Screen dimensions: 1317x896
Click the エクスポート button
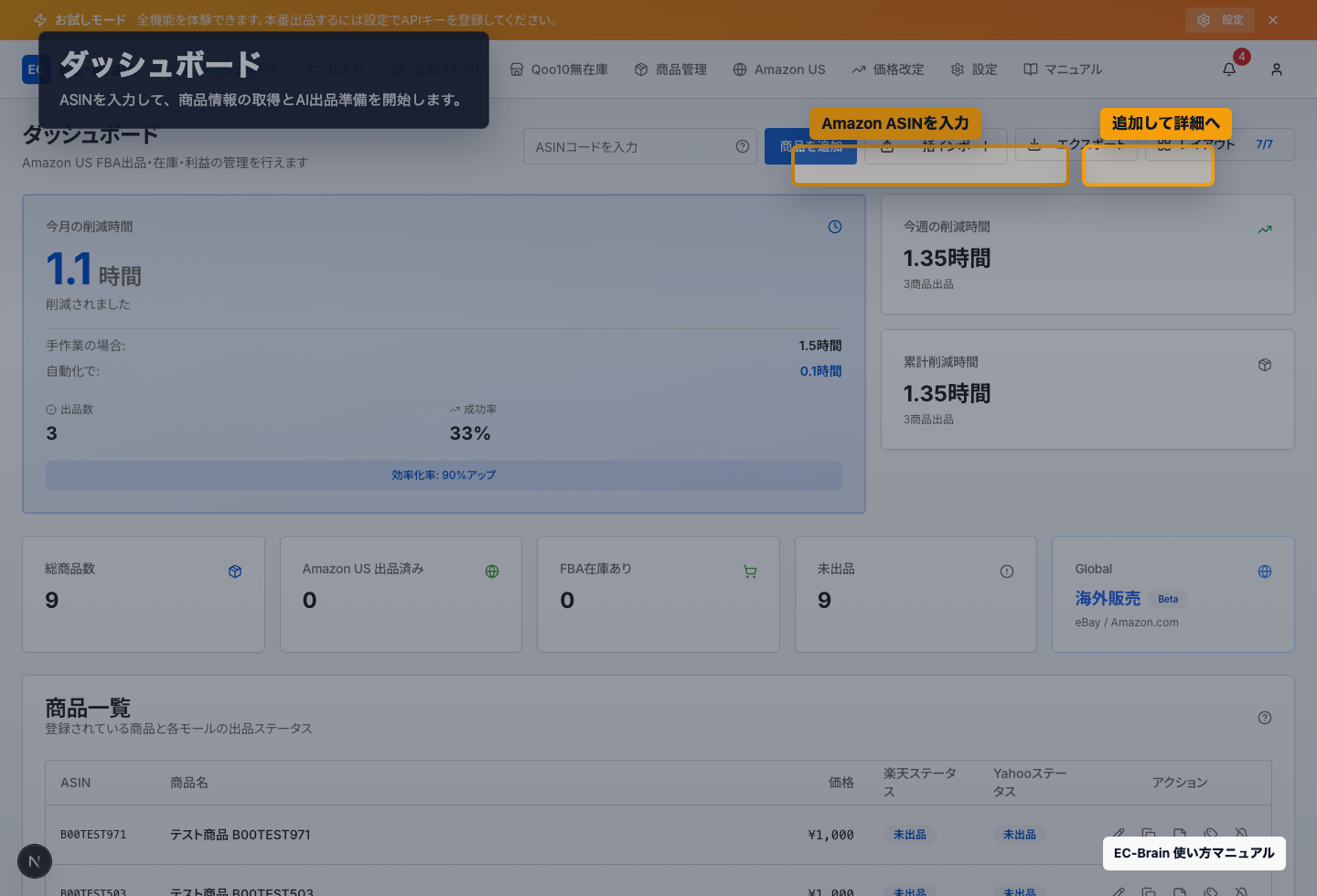pyautogui.click(x=1076, y=144)
